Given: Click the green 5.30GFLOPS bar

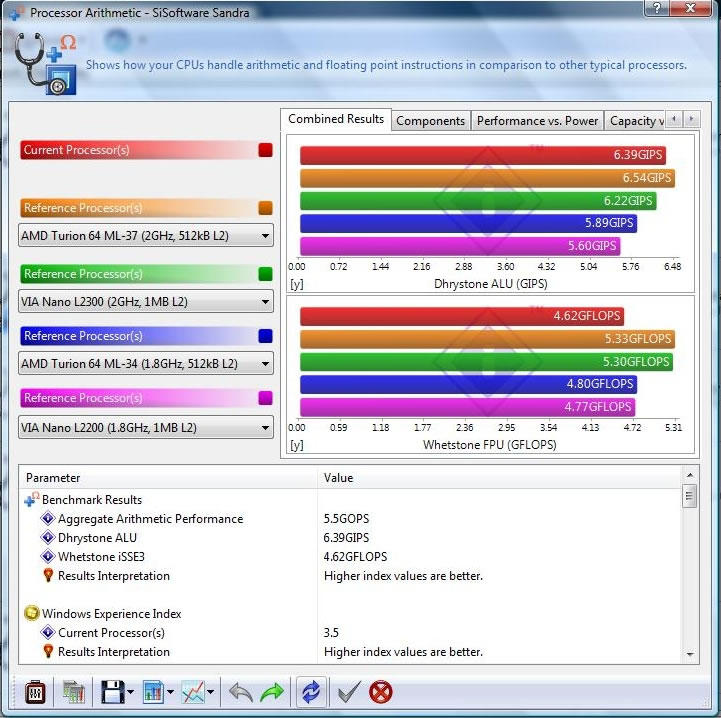Looking at the screenshot, I should click(x=486, y=362).
